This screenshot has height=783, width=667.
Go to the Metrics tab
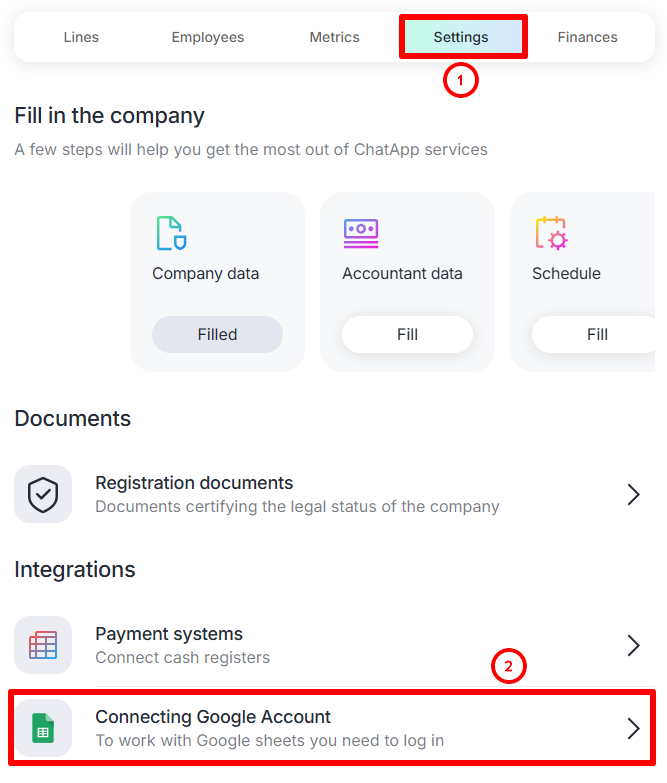335,37
